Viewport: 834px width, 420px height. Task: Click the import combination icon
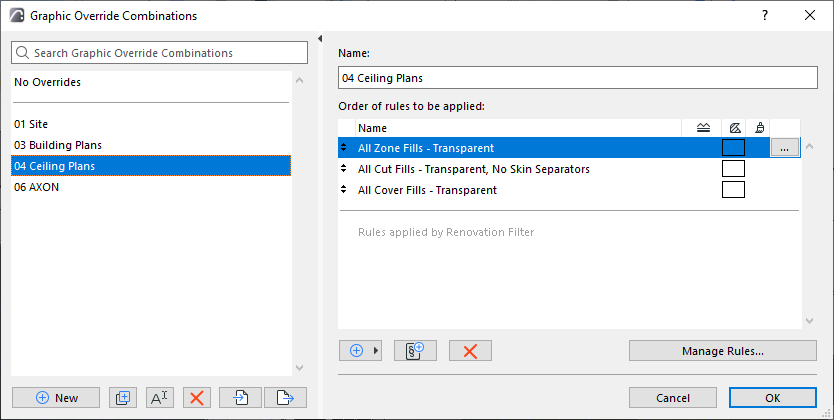point(240,397)
